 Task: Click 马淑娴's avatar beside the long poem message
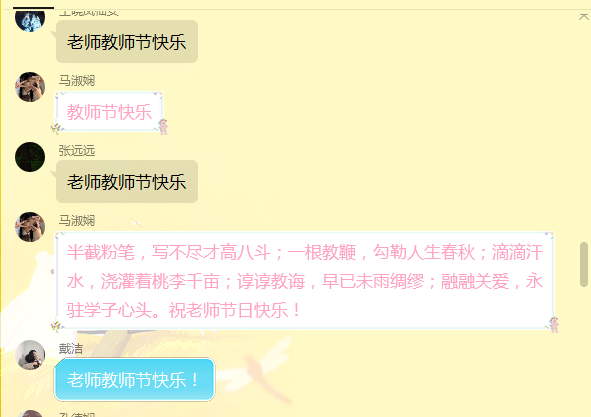[30, 227]
